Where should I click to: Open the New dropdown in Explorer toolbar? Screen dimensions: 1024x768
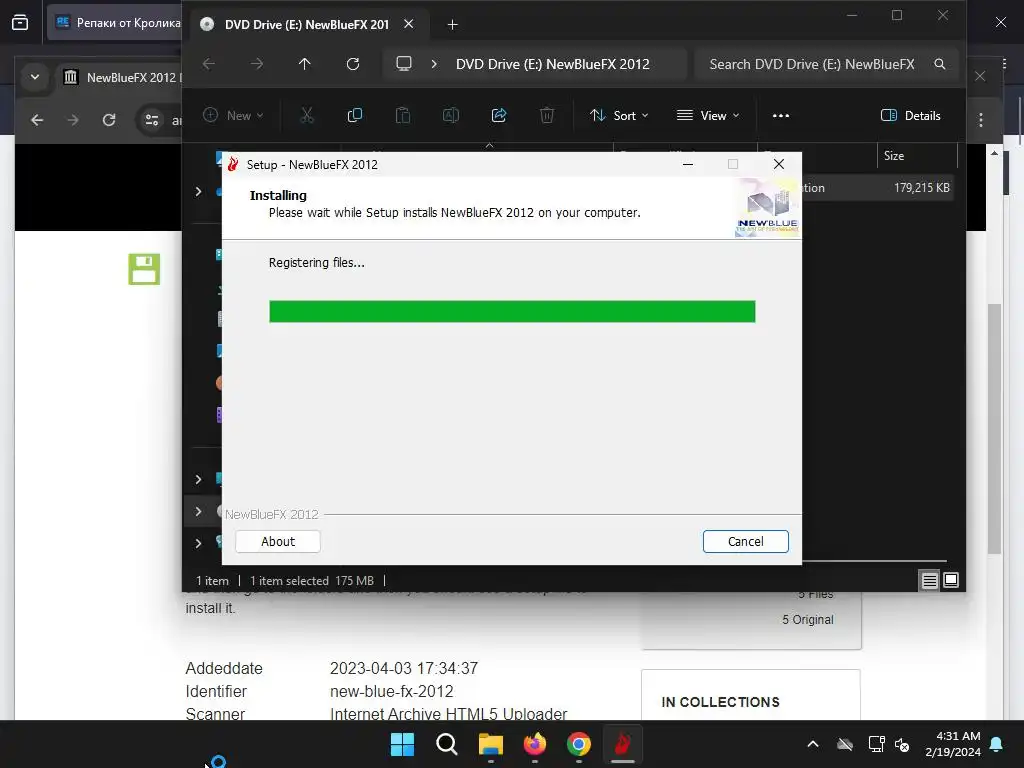tap(233, 116)
